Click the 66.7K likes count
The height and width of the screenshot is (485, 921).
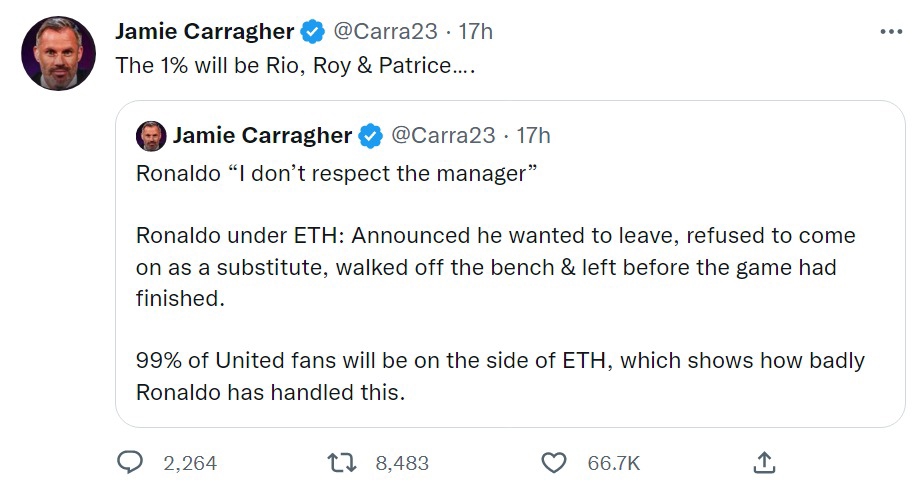[x=613, y=463]
